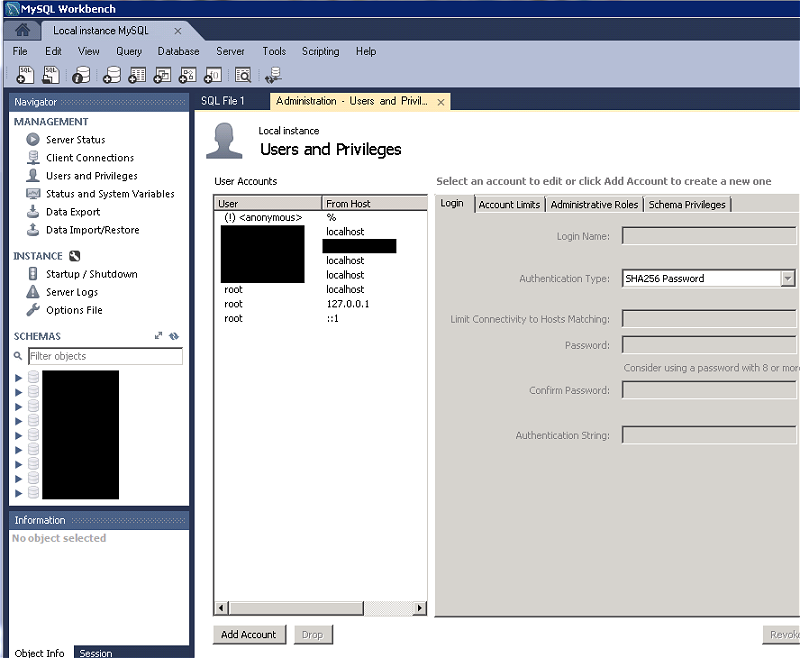Switch to the Administrative Roles tab
Image resolution: width=800 pixels, height=658 pixels.
tap(594, 205)
